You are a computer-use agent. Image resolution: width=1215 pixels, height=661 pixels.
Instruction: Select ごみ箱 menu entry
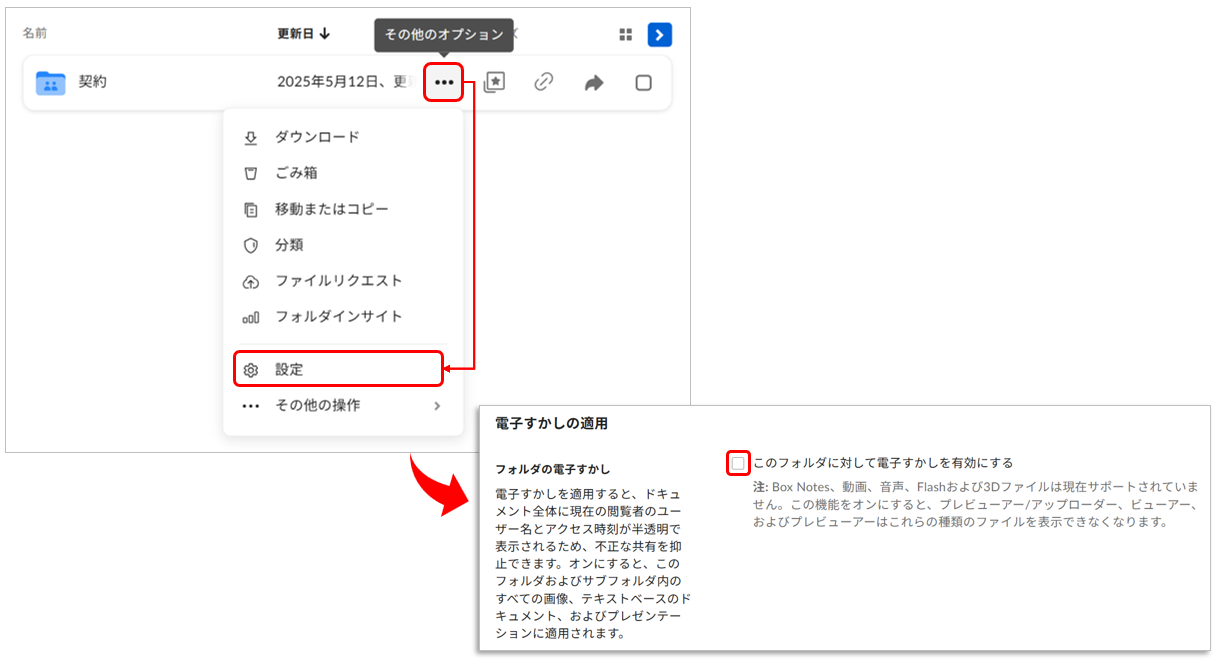coord(296,173)
